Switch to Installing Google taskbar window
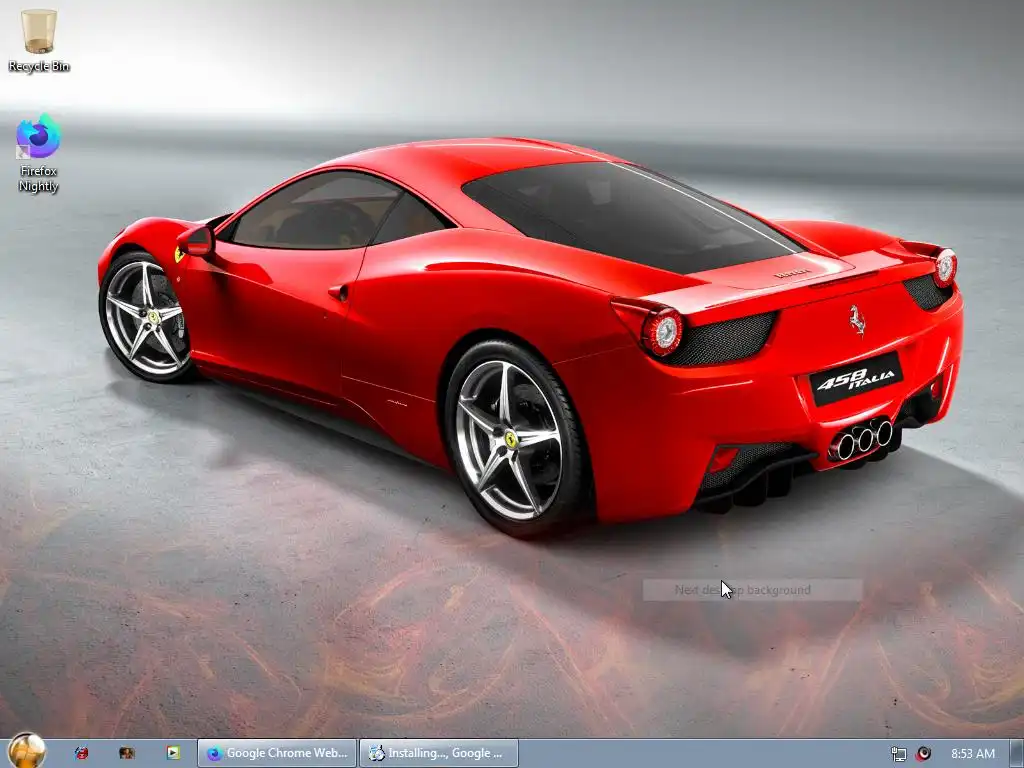 coord(439,753)
